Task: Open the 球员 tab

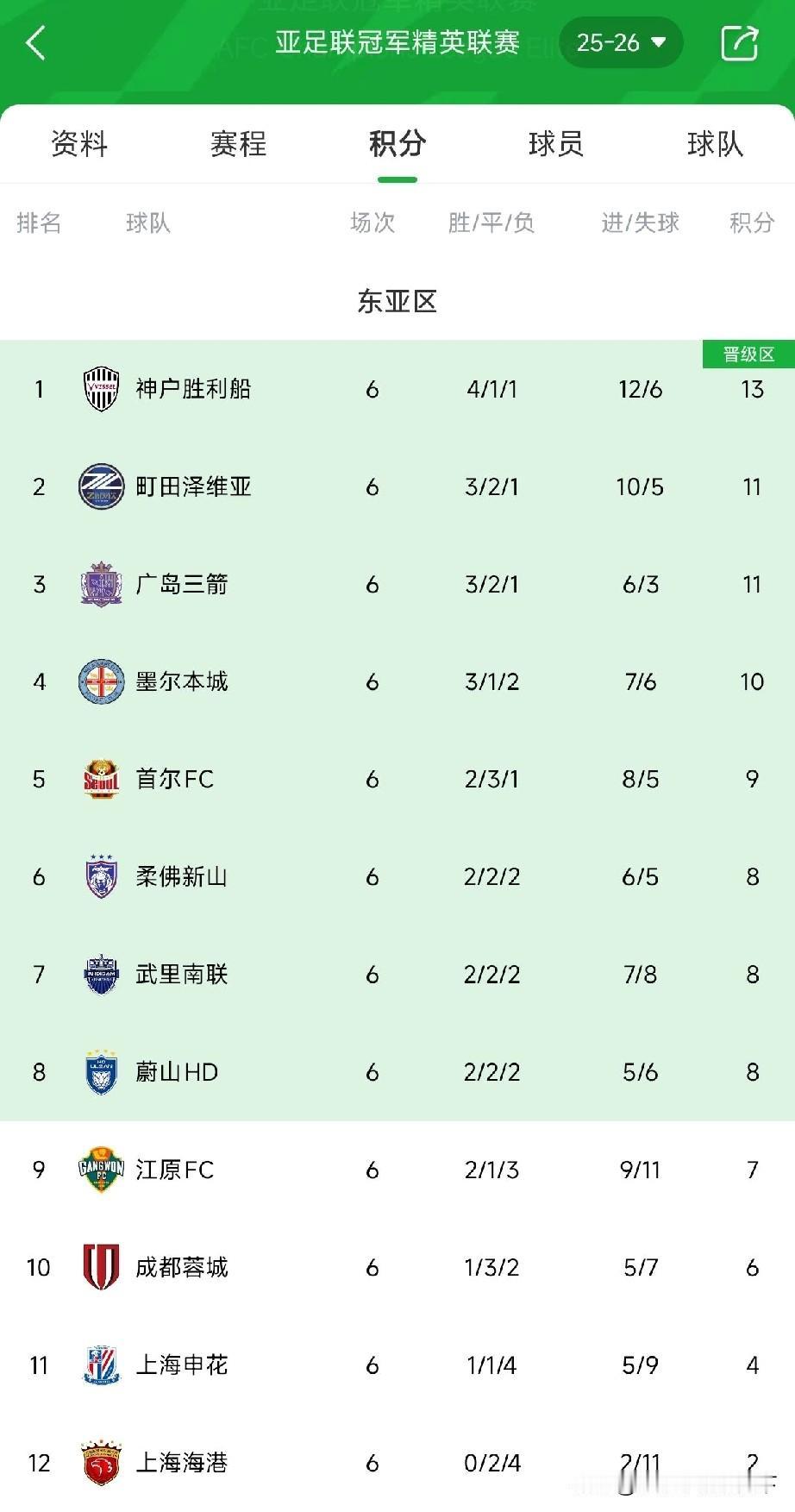Action: click(555, 144)
